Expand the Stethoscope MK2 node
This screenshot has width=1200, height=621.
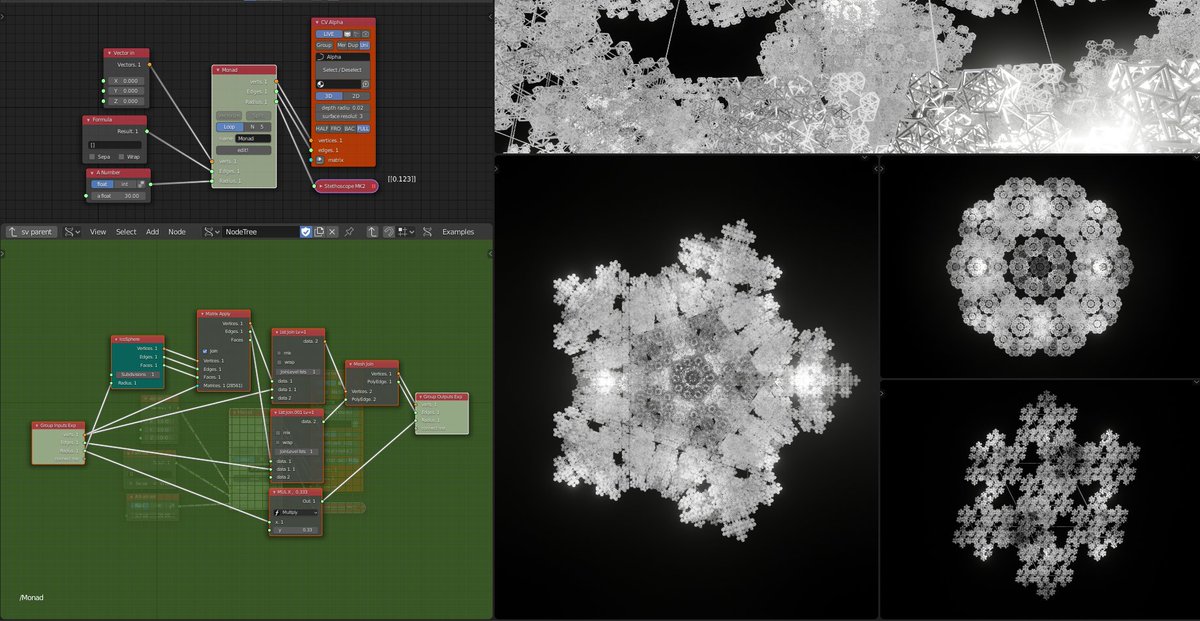pyautogui.click(x=321, y=186)
